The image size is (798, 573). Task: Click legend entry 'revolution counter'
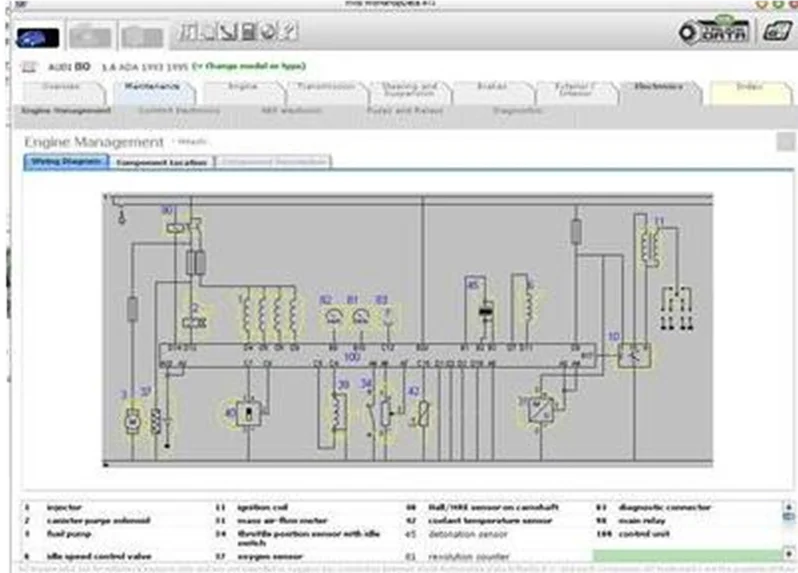pyautogui.click(x=468, y=556)
